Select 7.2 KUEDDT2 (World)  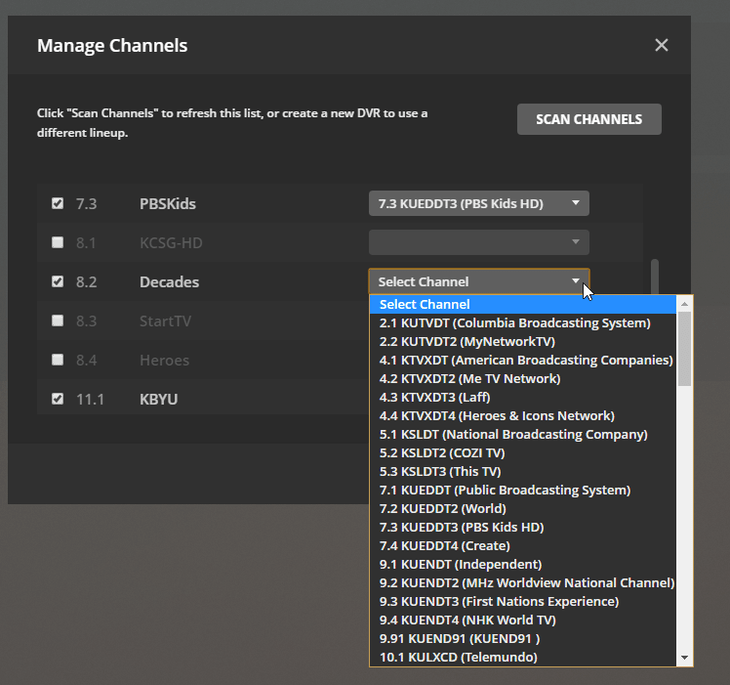(523, 509)
